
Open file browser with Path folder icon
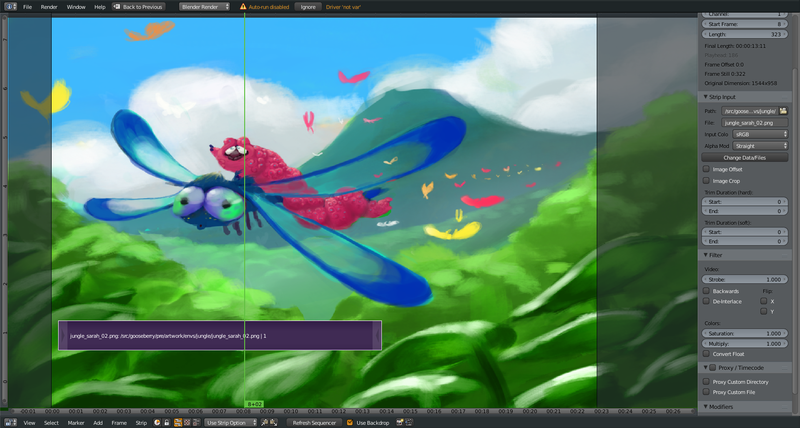pos(784,110)
